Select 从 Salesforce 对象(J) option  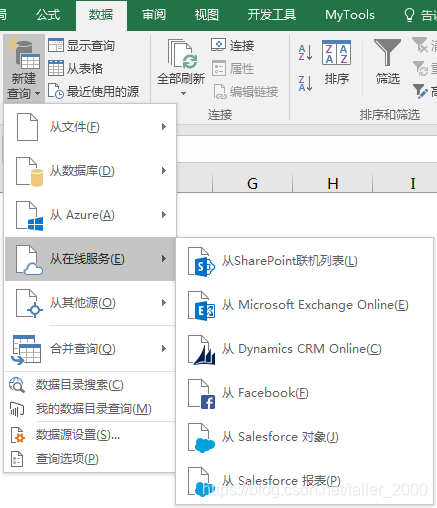click(x=304, y=437)
